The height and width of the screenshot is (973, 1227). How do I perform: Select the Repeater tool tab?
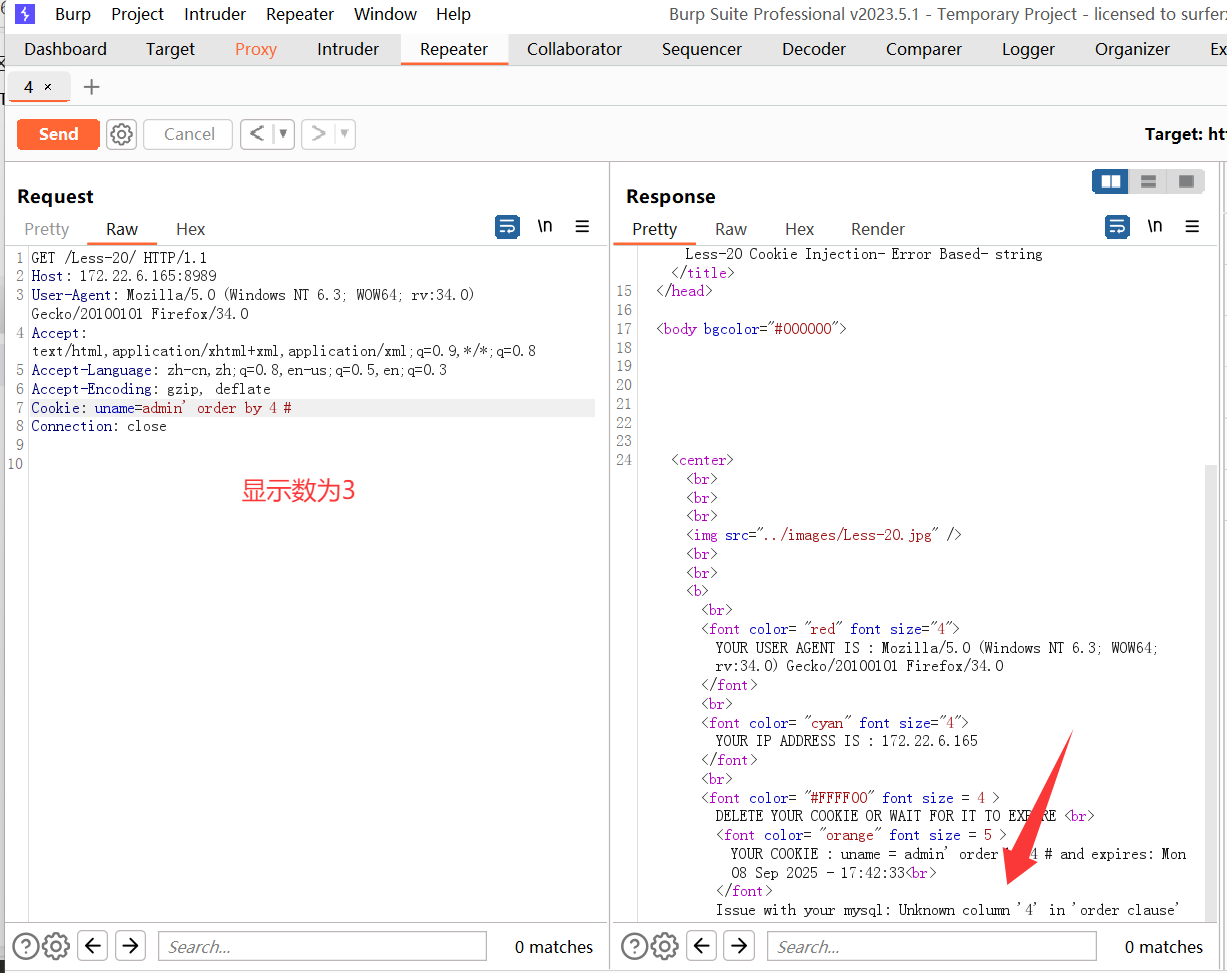pyautogui.click(x=454, y=49)
